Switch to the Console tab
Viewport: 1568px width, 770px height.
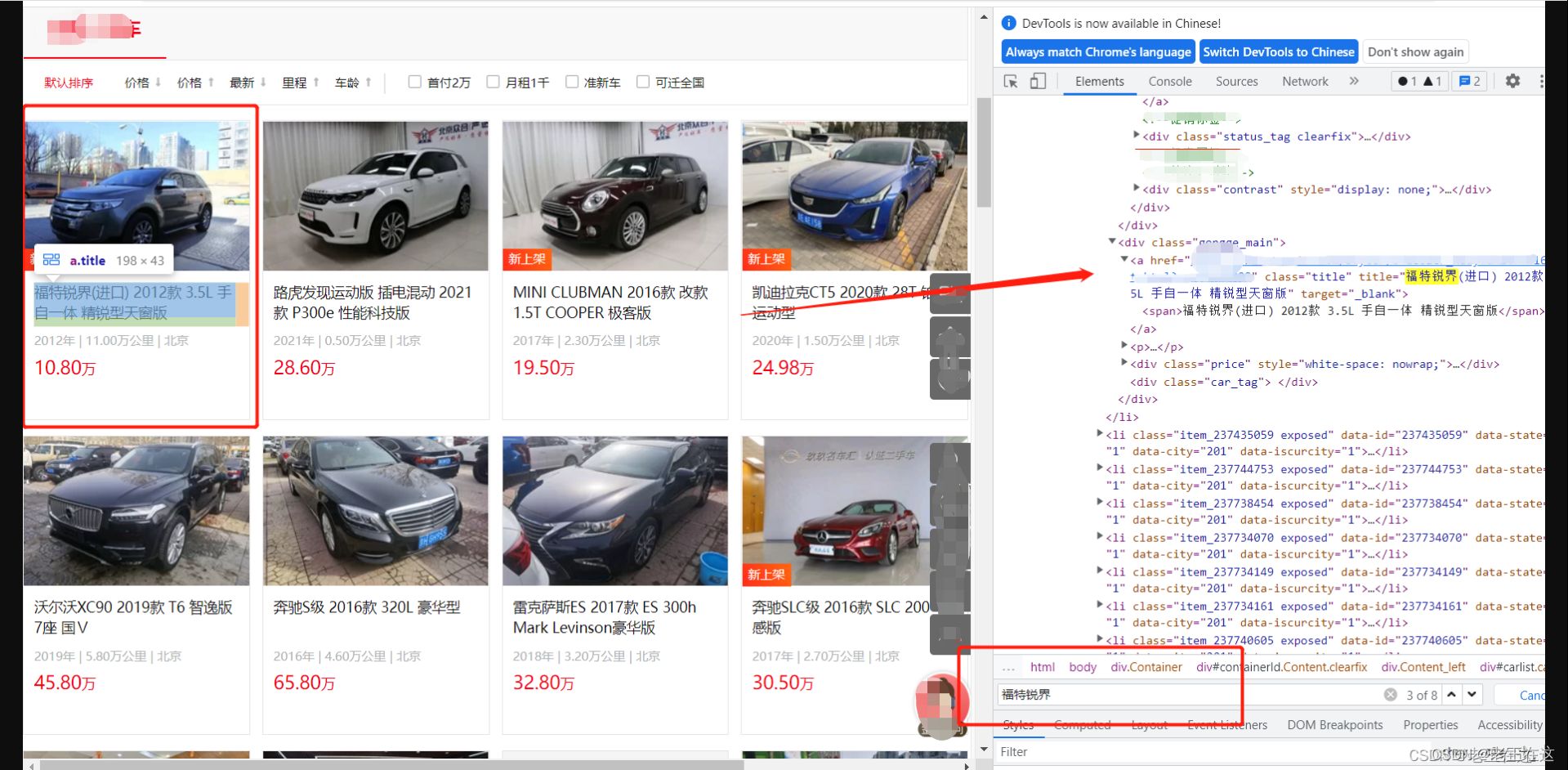[1169, 81]
